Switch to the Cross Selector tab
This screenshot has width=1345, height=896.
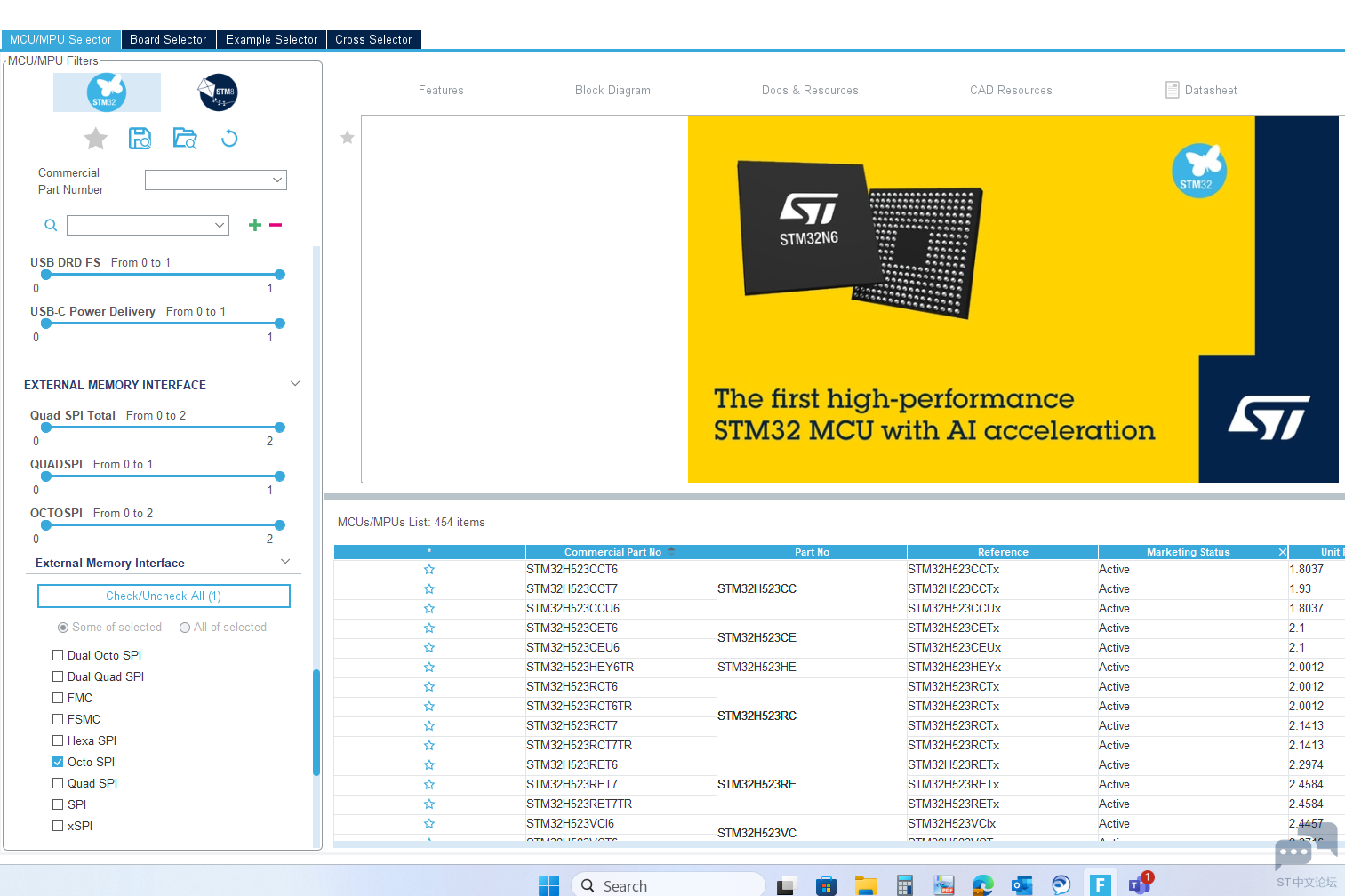click(x=373, y=40)
